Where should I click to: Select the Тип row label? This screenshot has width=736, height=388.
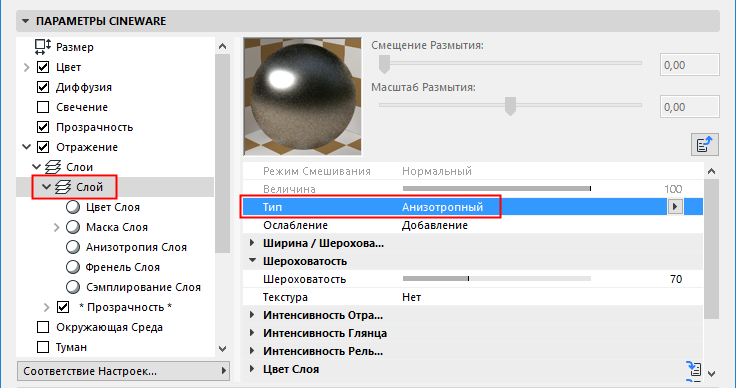pos(273,207)
